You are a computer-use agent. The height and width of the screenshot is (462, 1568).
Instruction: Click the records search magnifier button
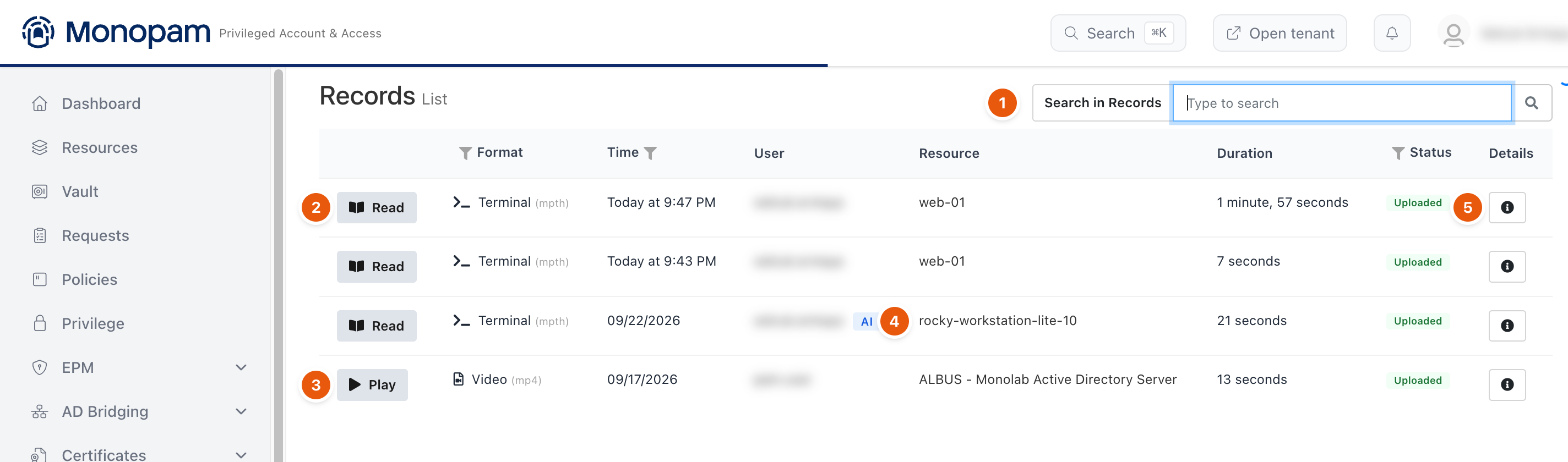1532,103
